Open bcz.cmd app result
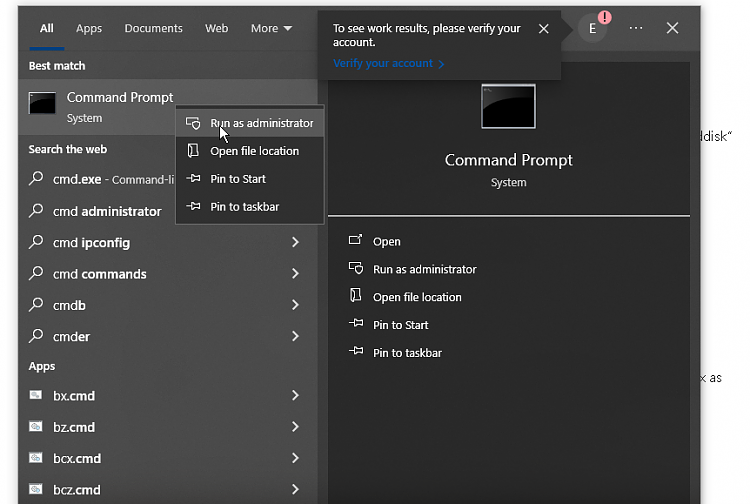Screen dimensions: 750x504 coord(168,489)
